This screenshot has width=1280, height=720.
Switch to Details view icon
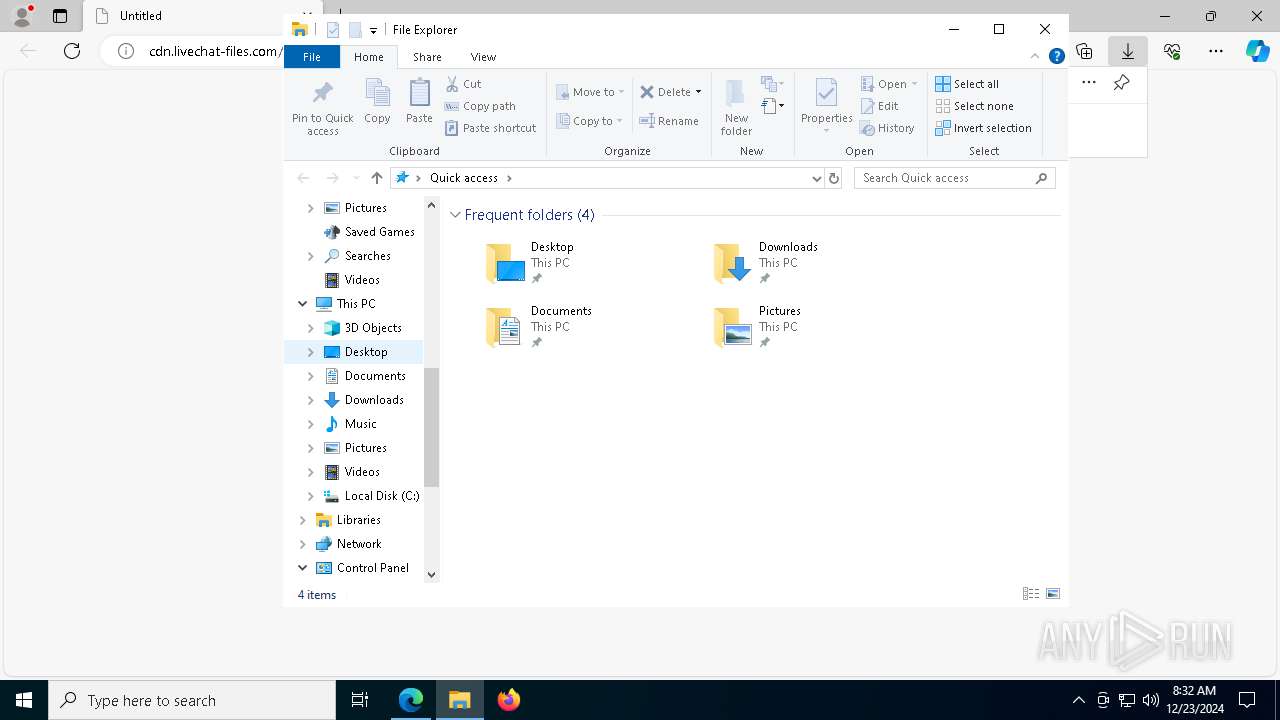tap(1031, 594)
